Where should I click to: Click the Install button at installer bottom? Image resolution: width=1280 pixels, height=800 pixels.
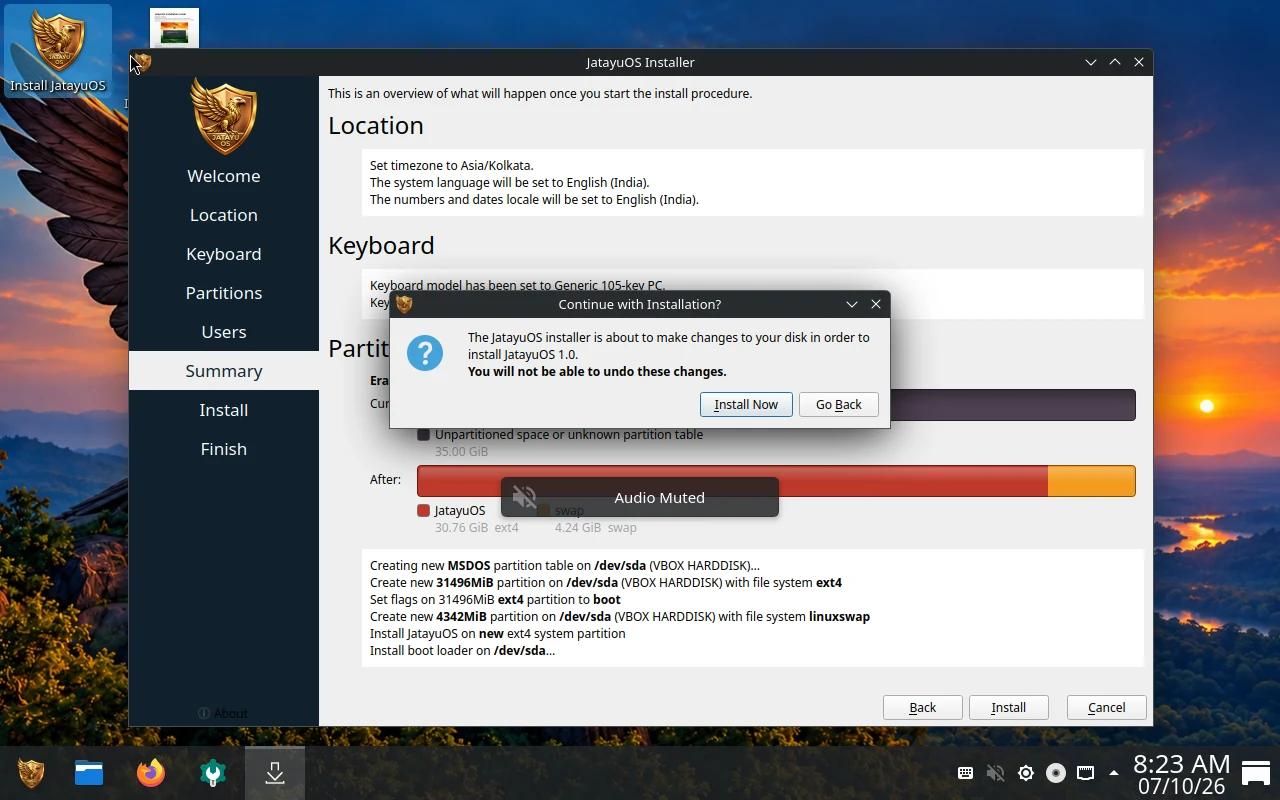[x=1009, y=707]
